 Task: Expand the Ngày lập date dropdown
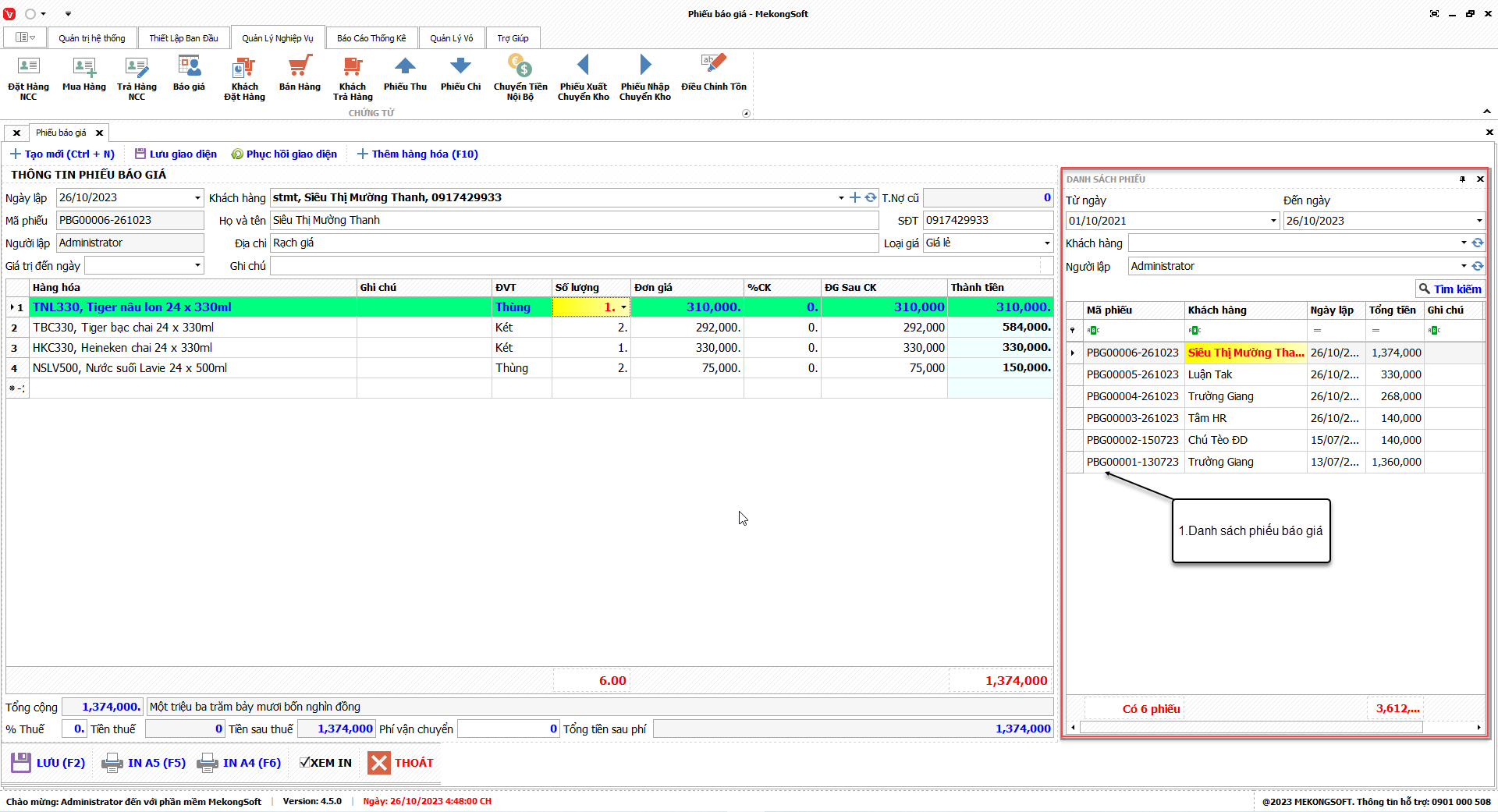[197, 198]
